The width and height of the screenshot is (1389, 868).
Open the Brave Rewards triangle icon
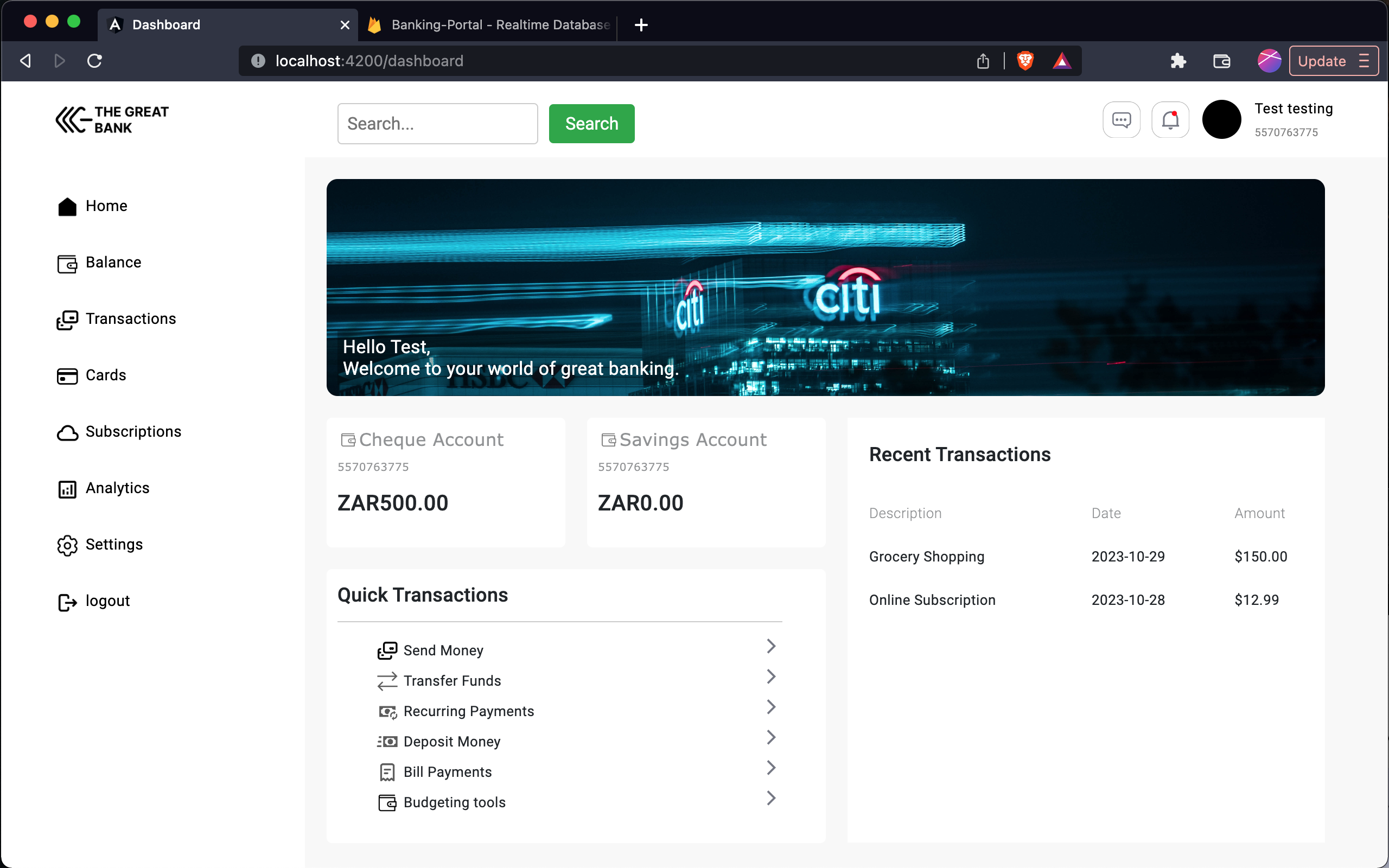[1062, 60]
